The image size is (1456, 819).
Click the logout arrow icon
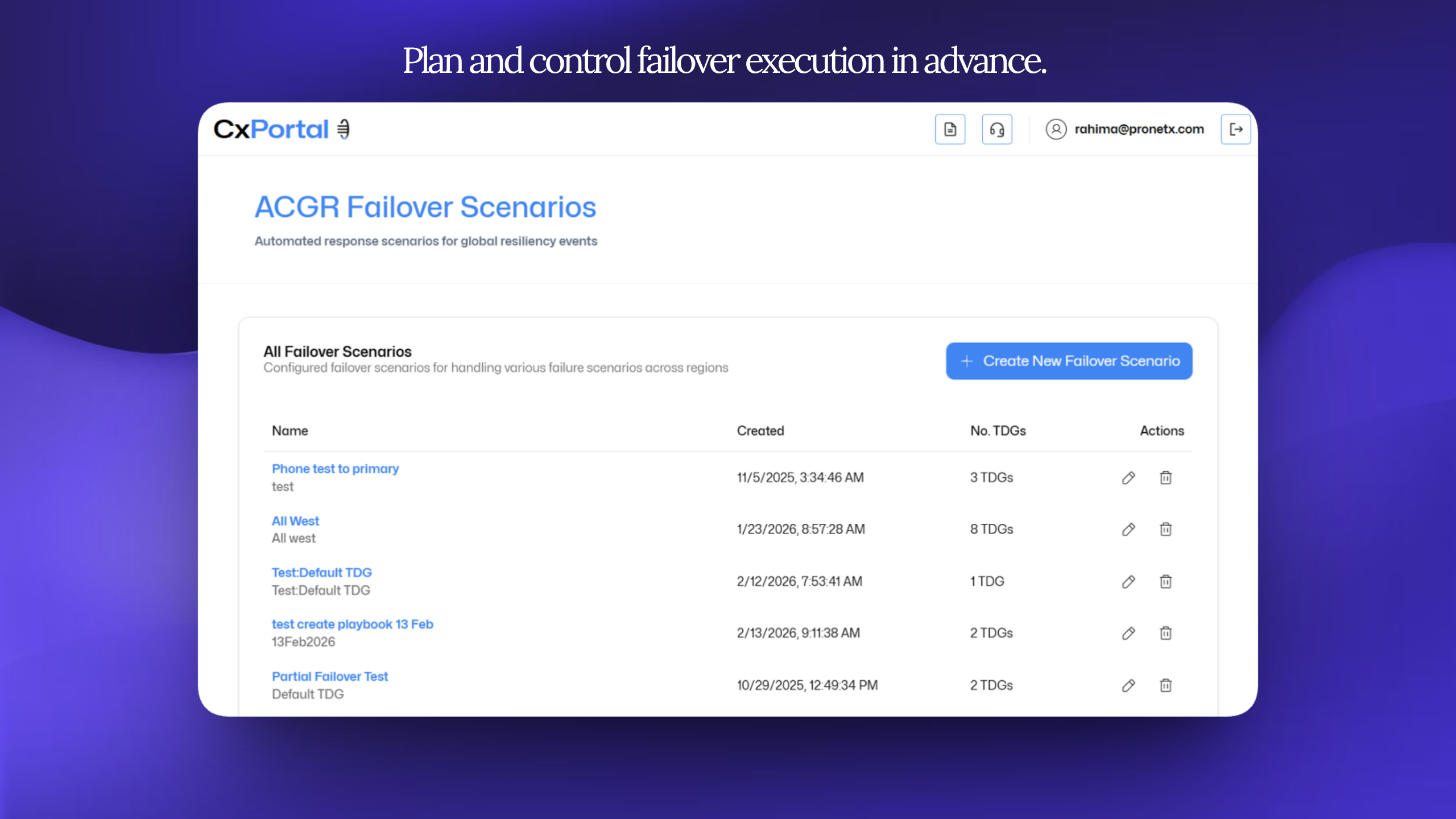point(1235,129)
